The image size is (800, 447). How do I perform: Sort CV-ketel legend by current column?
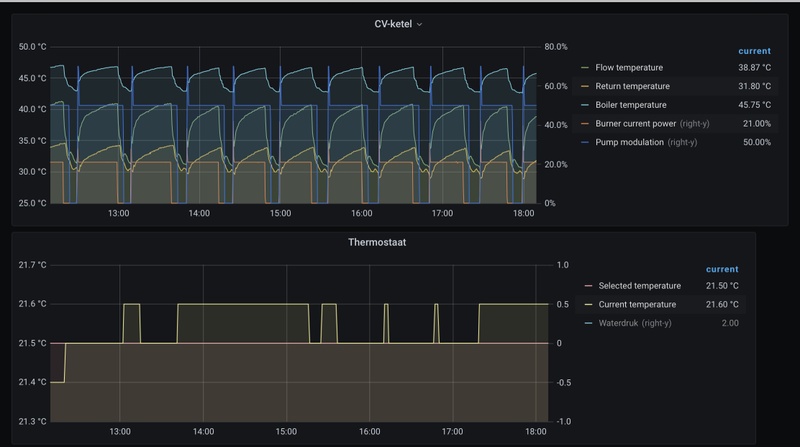(754, 51)
